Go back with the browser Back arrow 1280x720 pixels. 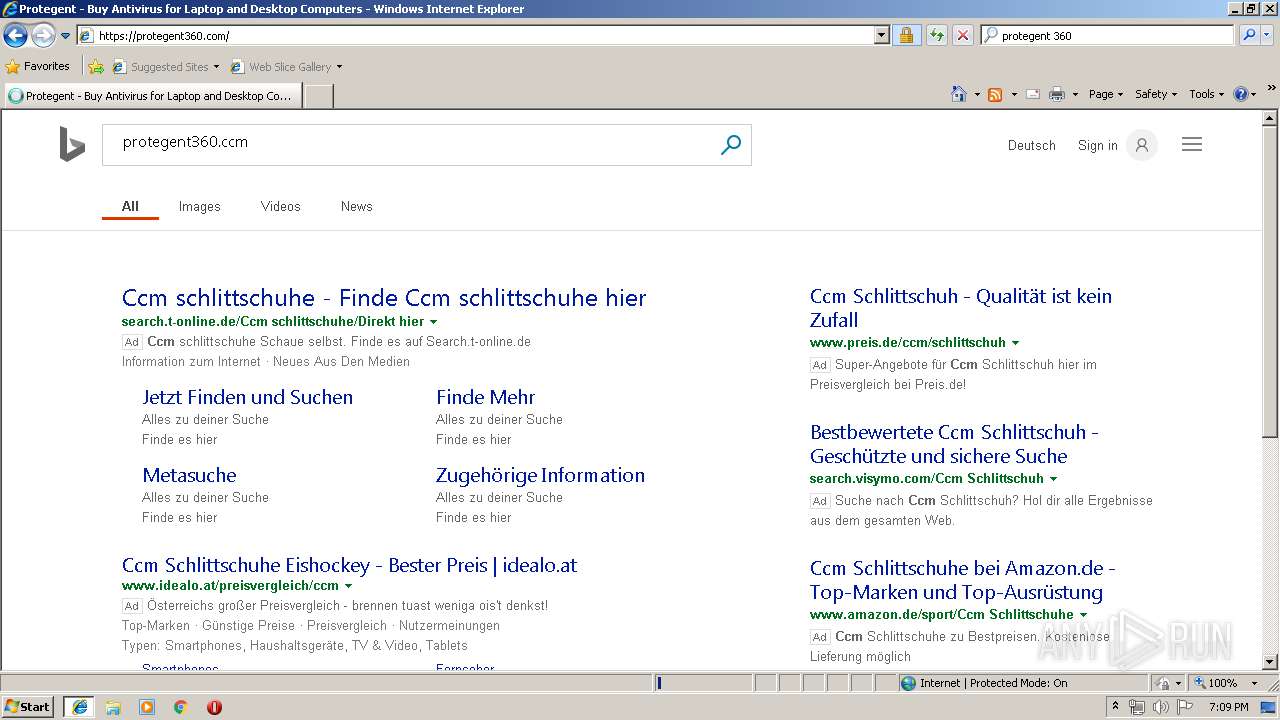point(15,35)
